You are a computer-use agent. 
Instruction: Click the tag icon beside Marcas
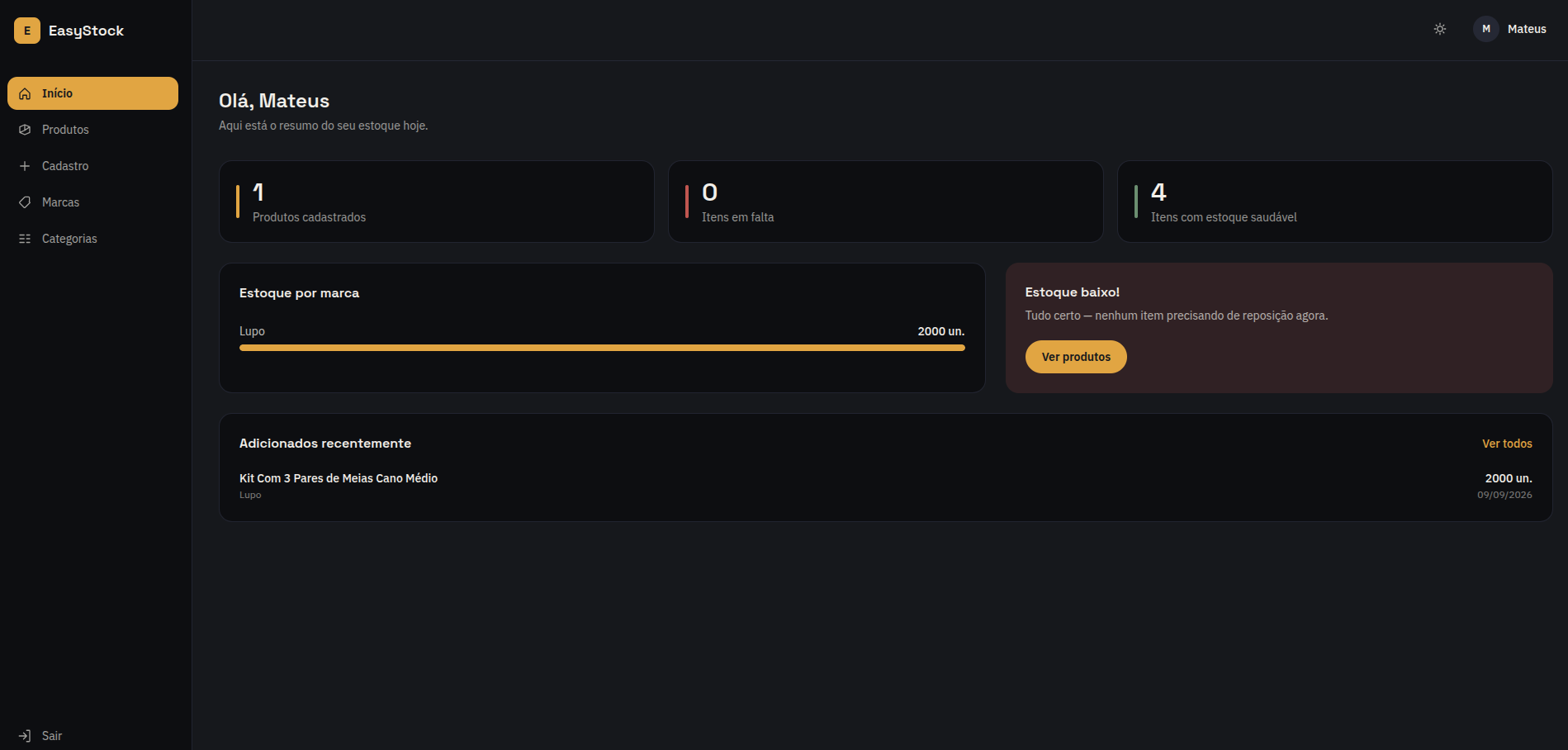(25, 202)
